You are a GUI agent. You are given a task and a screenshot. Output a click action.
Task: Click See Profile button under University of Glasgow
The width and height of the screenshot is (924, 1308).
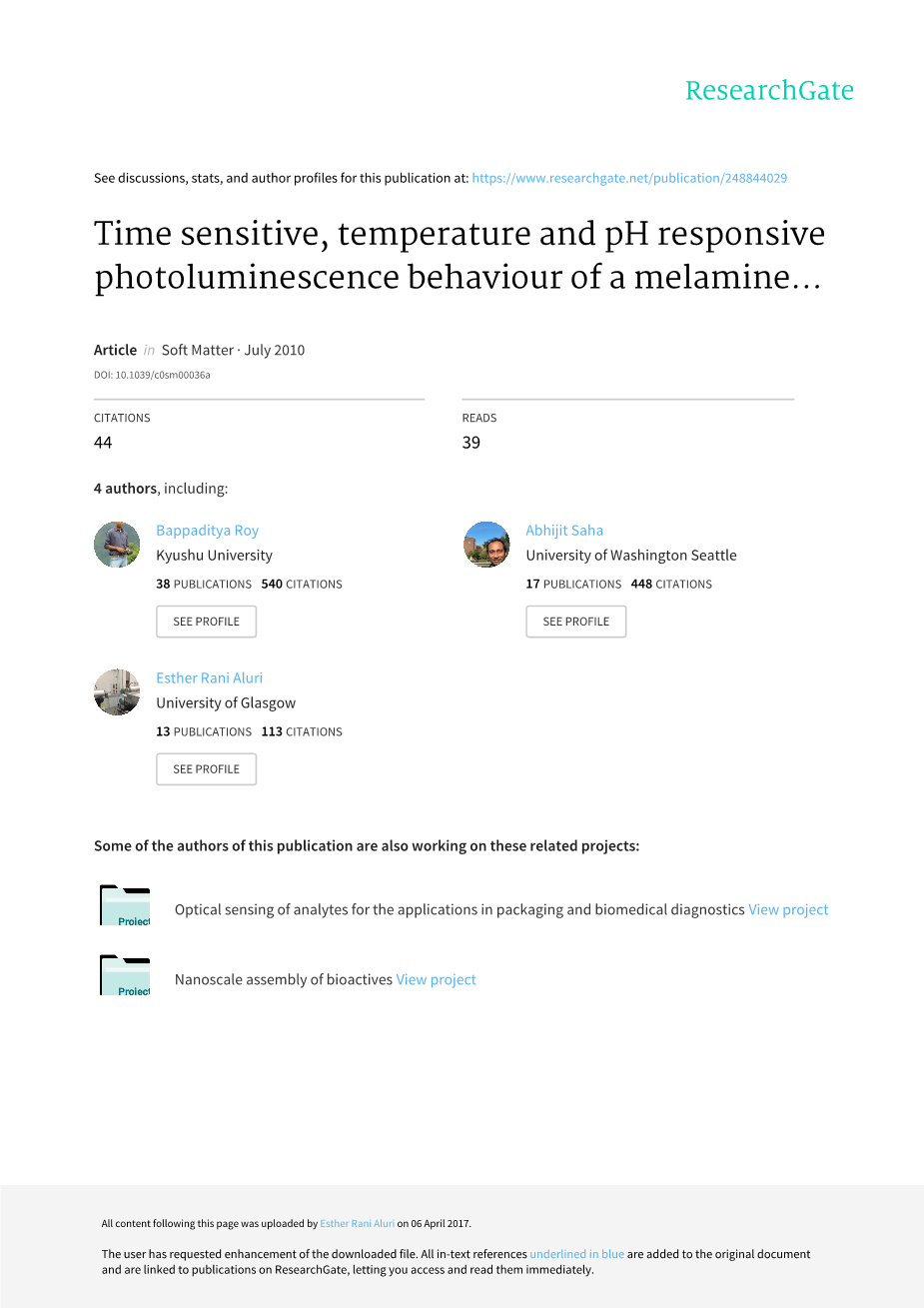pos(206,769)
